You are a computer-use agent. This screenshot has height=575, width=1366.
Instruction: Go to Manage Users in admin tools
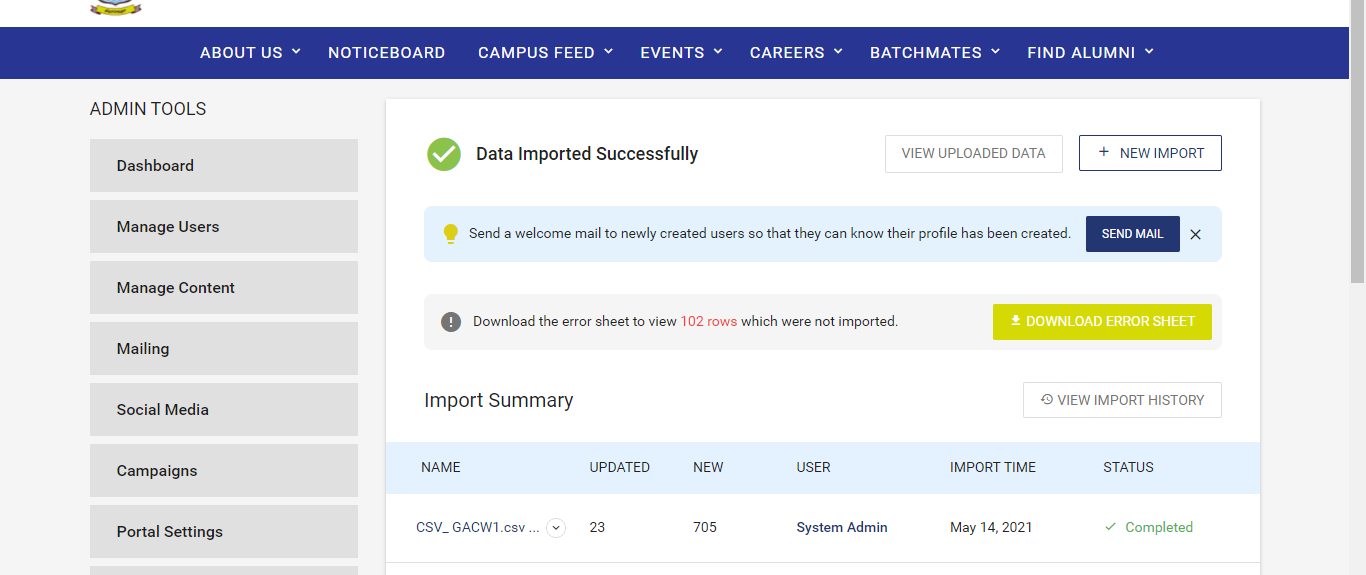[224, 227]
